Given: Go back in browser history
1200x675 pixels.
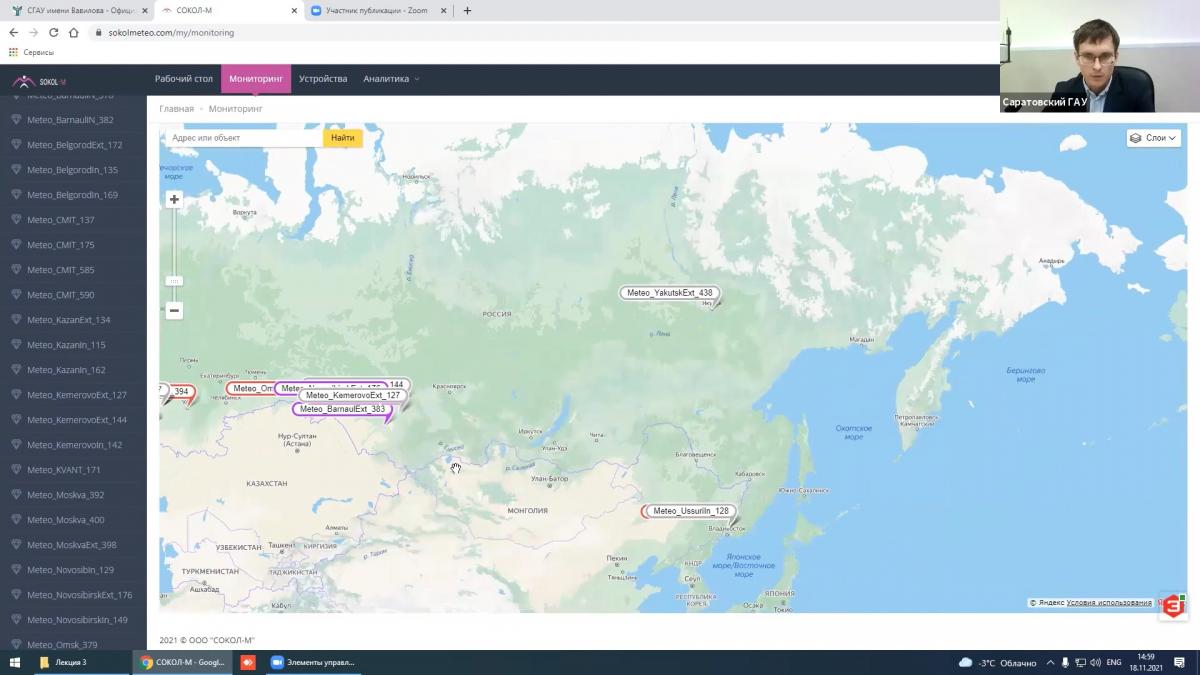Looking at the screenshot, I should point(14,32).
